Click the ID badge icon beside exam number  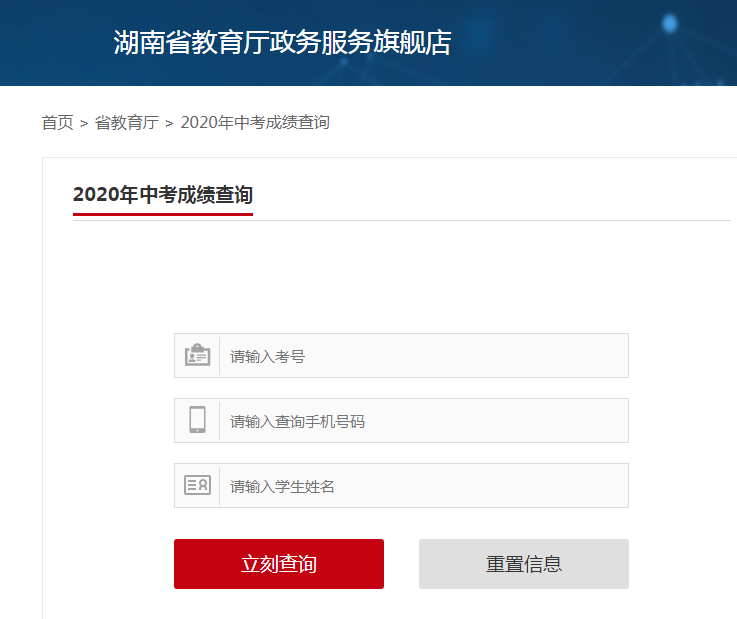coord(197,356)
